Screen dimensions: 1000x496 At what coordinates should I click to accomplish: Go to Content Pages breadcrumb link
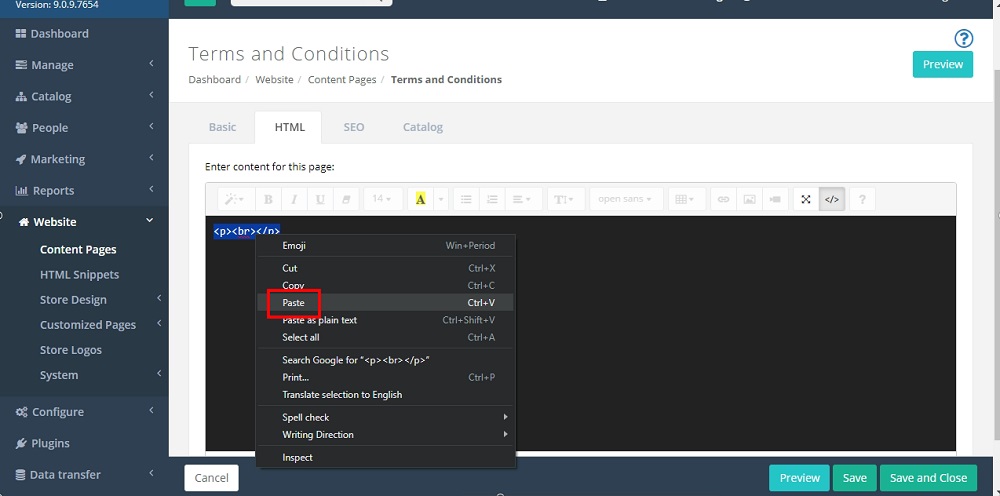(x=342, y=80)
